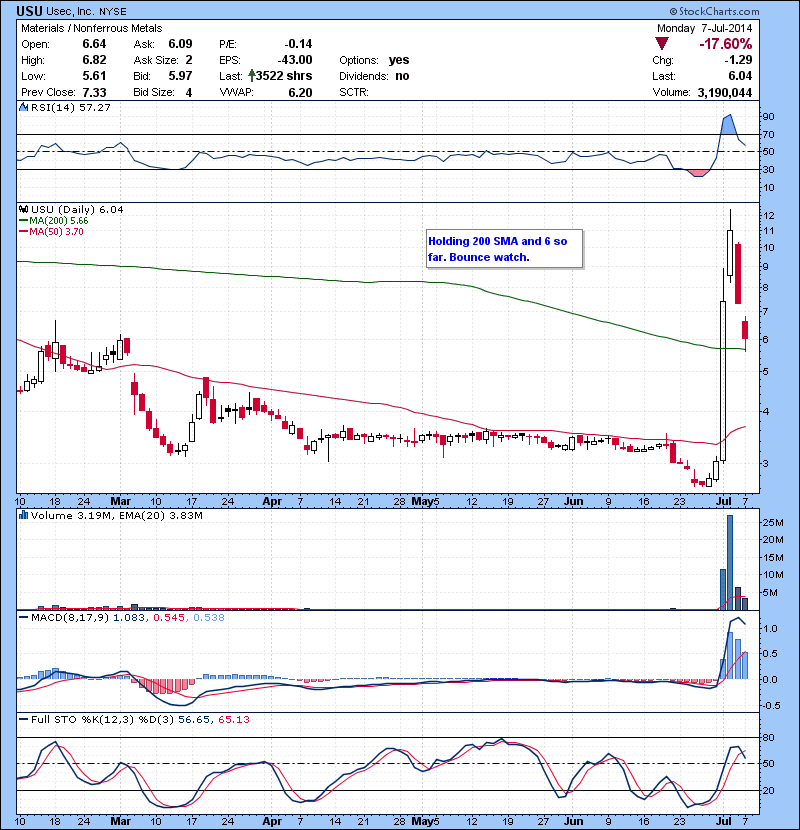Click the 'Materials / Nonferrous Metals' sector text
The height and width of the screenshot is (830, 800).
click(92, 28)
